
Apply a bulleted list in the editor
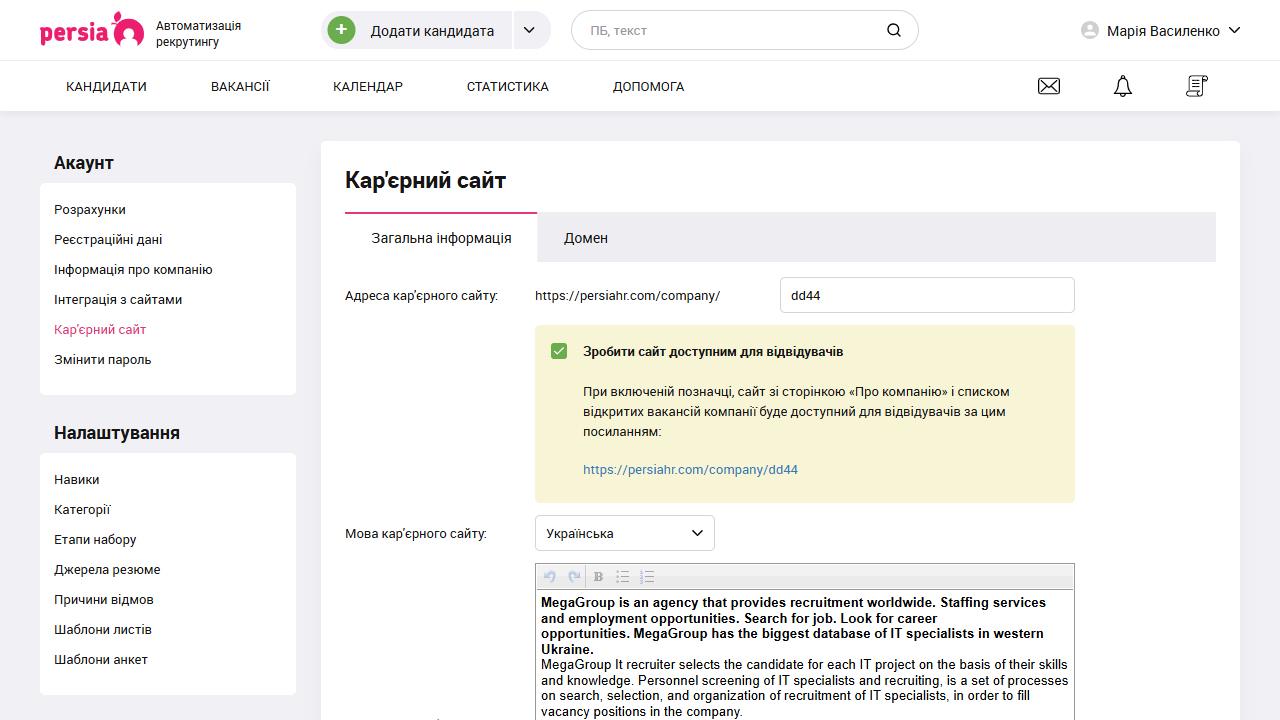[622, 576]
